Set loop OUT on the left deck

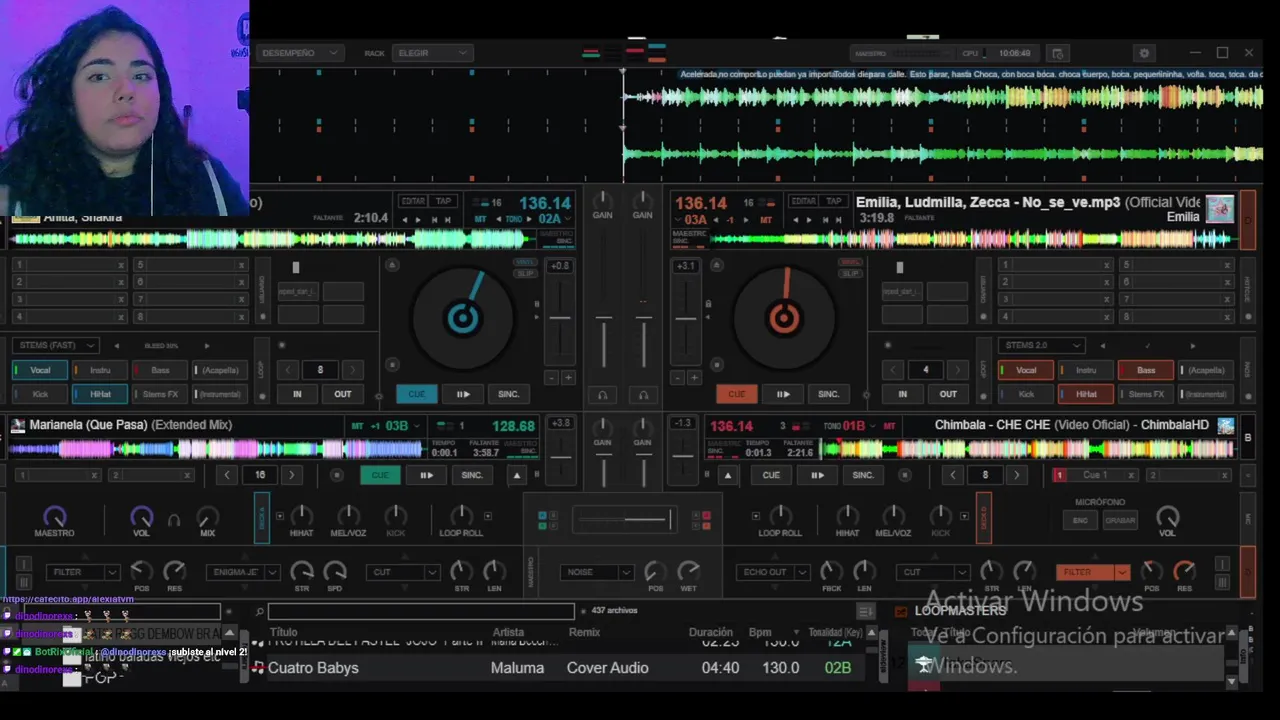(x=343, y=394)
